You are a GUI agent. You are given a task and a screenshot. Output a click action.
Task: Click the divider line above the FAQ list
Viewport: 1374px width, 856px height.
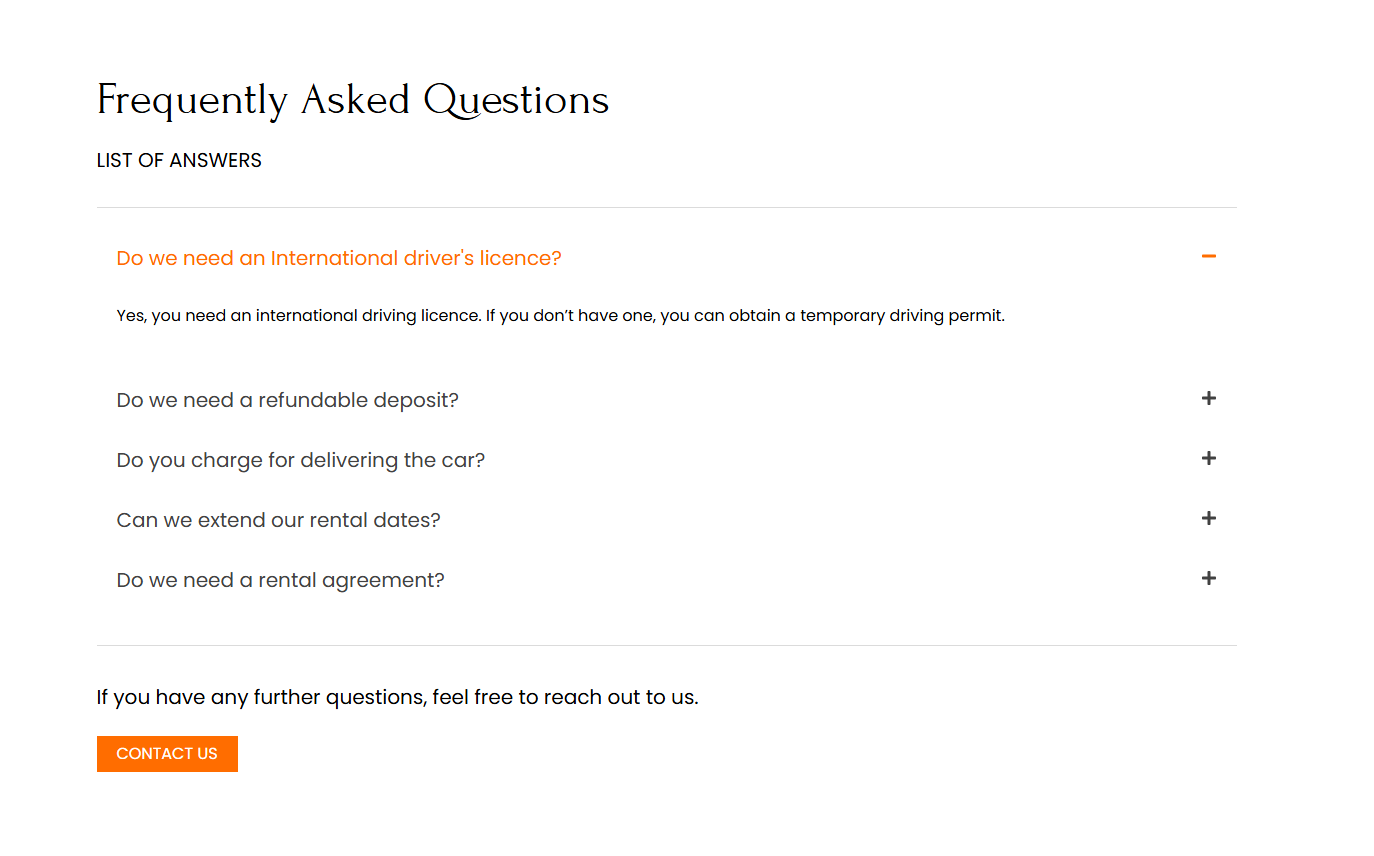pos(666,208)
